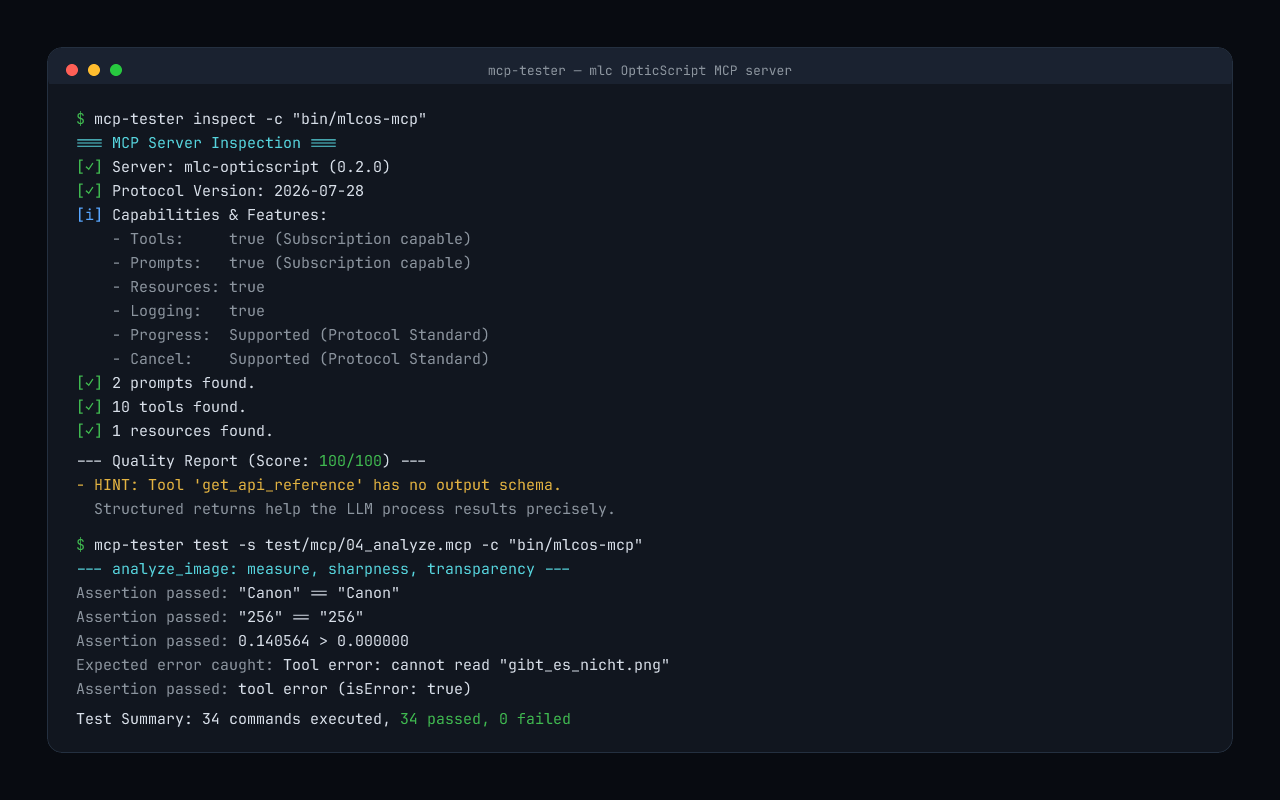
Task: Click the 'Structured returns help the LLM' line
Action: [355, 509]
